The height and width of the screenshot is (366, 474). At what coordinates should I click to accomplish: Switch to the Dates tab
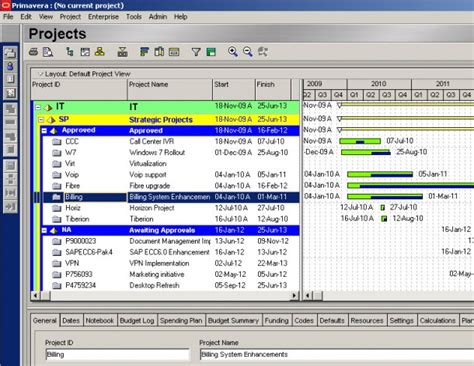[71, 321]
